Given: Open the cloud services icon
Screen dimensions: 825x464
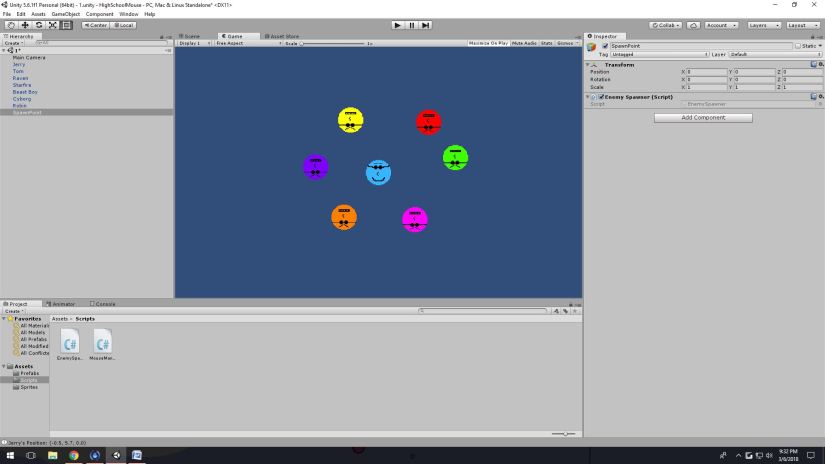Looking at the screenshot, I should point(693,25).
